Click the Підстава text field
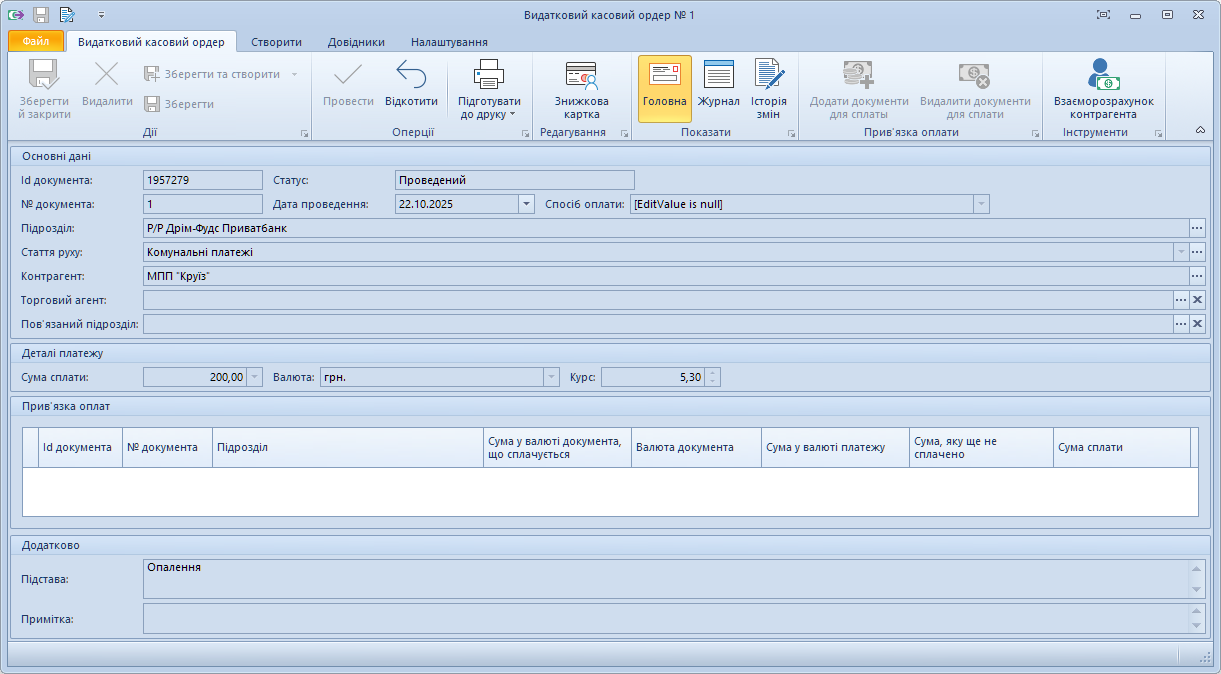This screenshot has width=1221, height=674. pyautogui.click(x=665, y=579)
